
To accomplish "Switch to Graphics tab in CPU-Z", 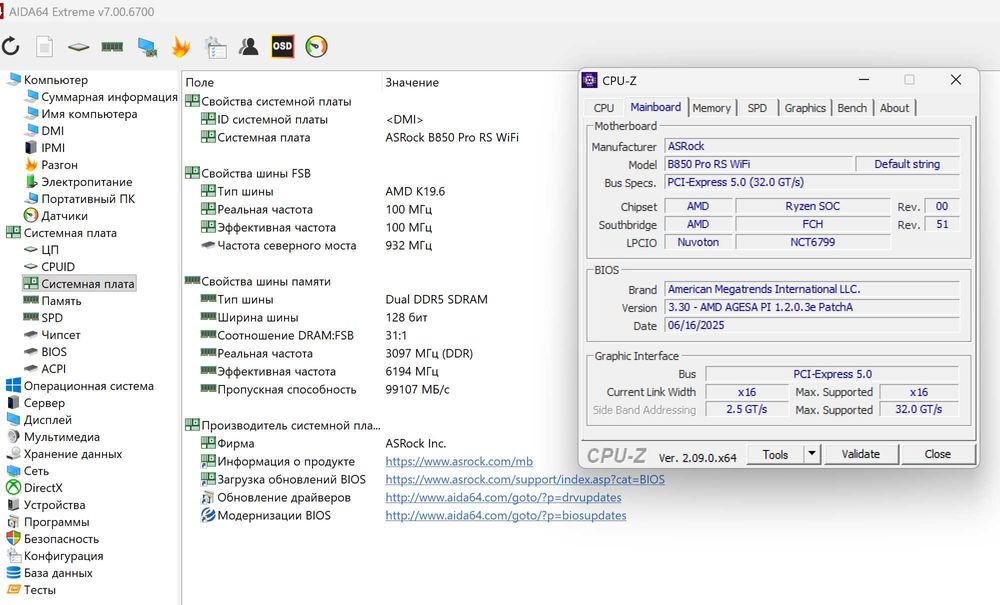I will [805, 108].
